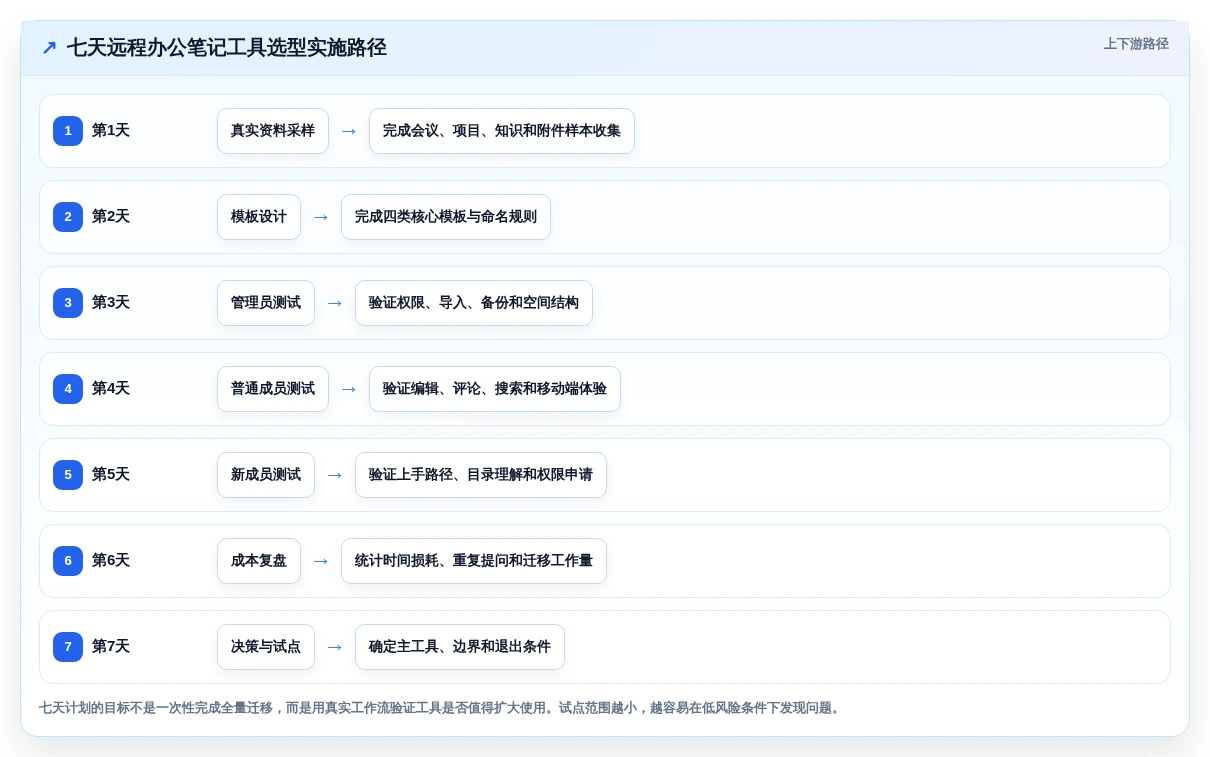Select step number badge 4
This screenshot has width=1210, height=757.
click(68, 389)
